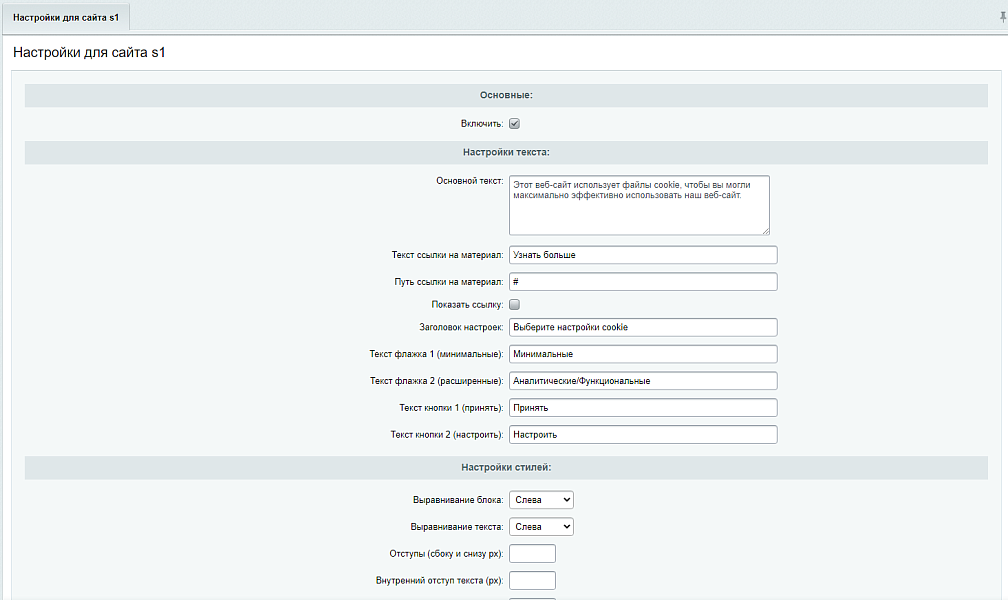Toggle the Включить checkbox
The width and height of the screenshot is (1008, 600).
(515, 124)
